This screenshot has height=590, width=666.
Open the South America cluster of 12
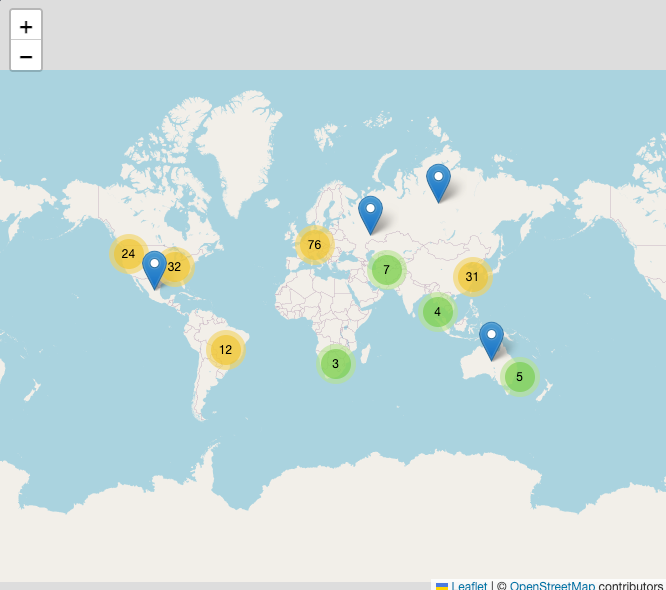click(x=226, y=350)
